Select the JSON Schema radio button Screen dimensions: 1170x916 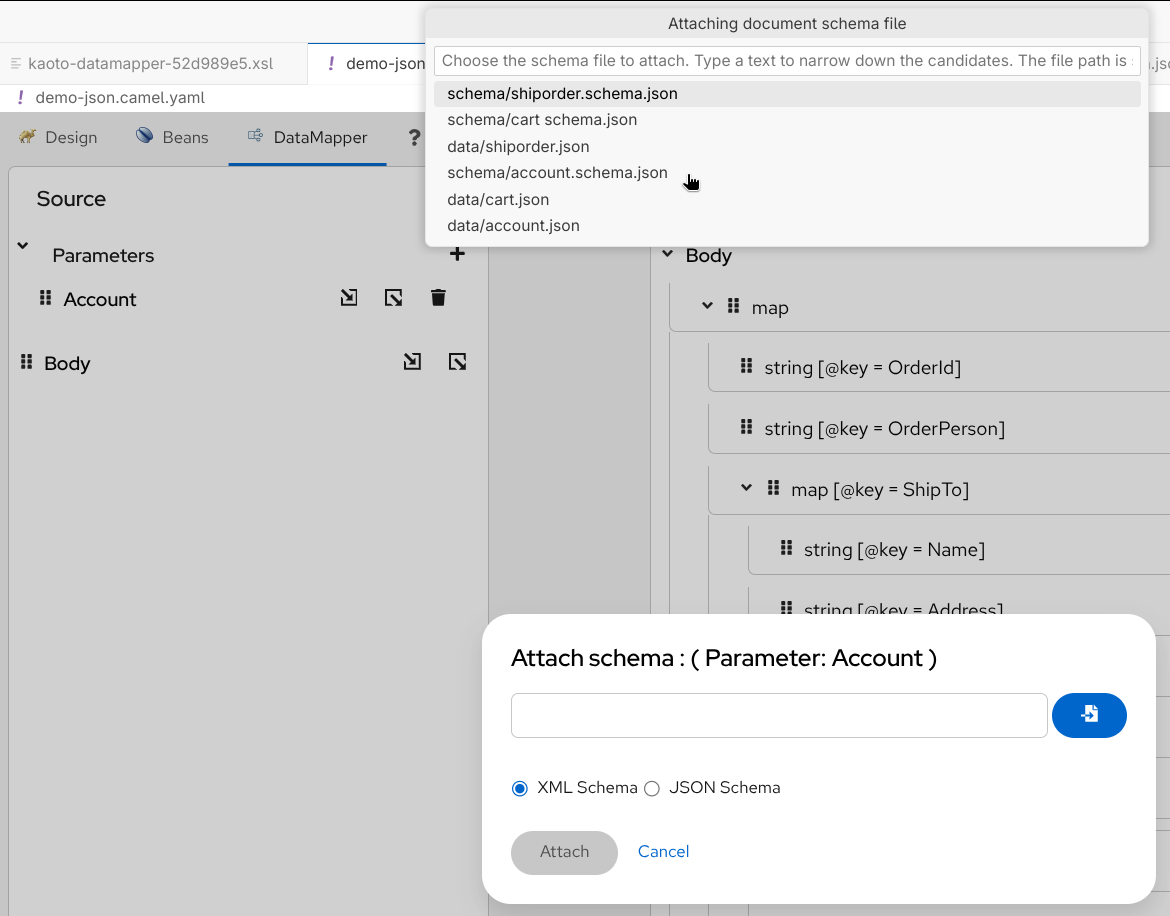tap(652, 788)
